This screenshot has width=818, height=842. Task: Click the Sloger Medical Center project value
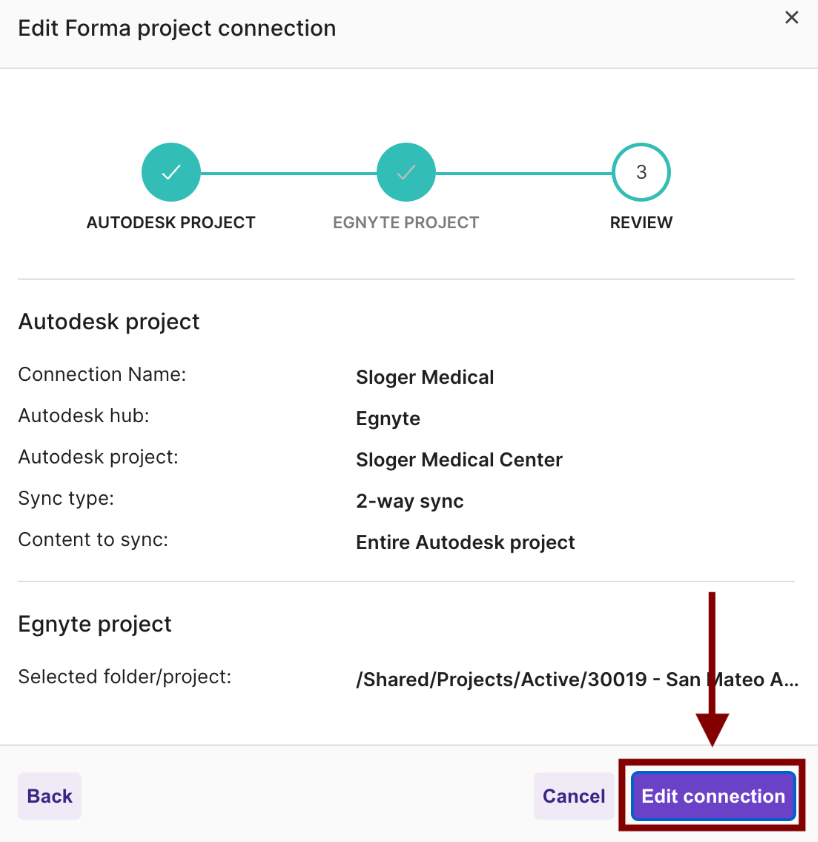click(x=459, y=460)
